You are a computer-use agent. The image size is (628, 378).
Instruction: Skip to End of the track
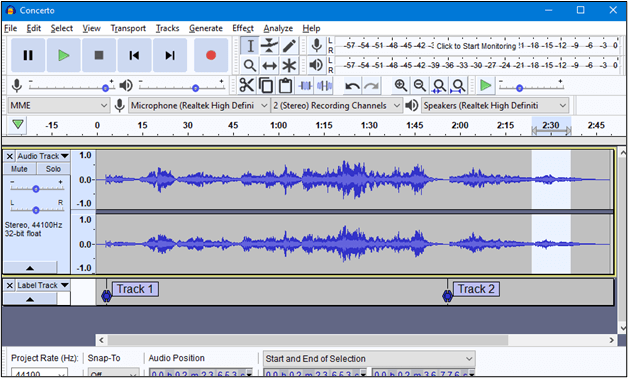coord(170,55)
